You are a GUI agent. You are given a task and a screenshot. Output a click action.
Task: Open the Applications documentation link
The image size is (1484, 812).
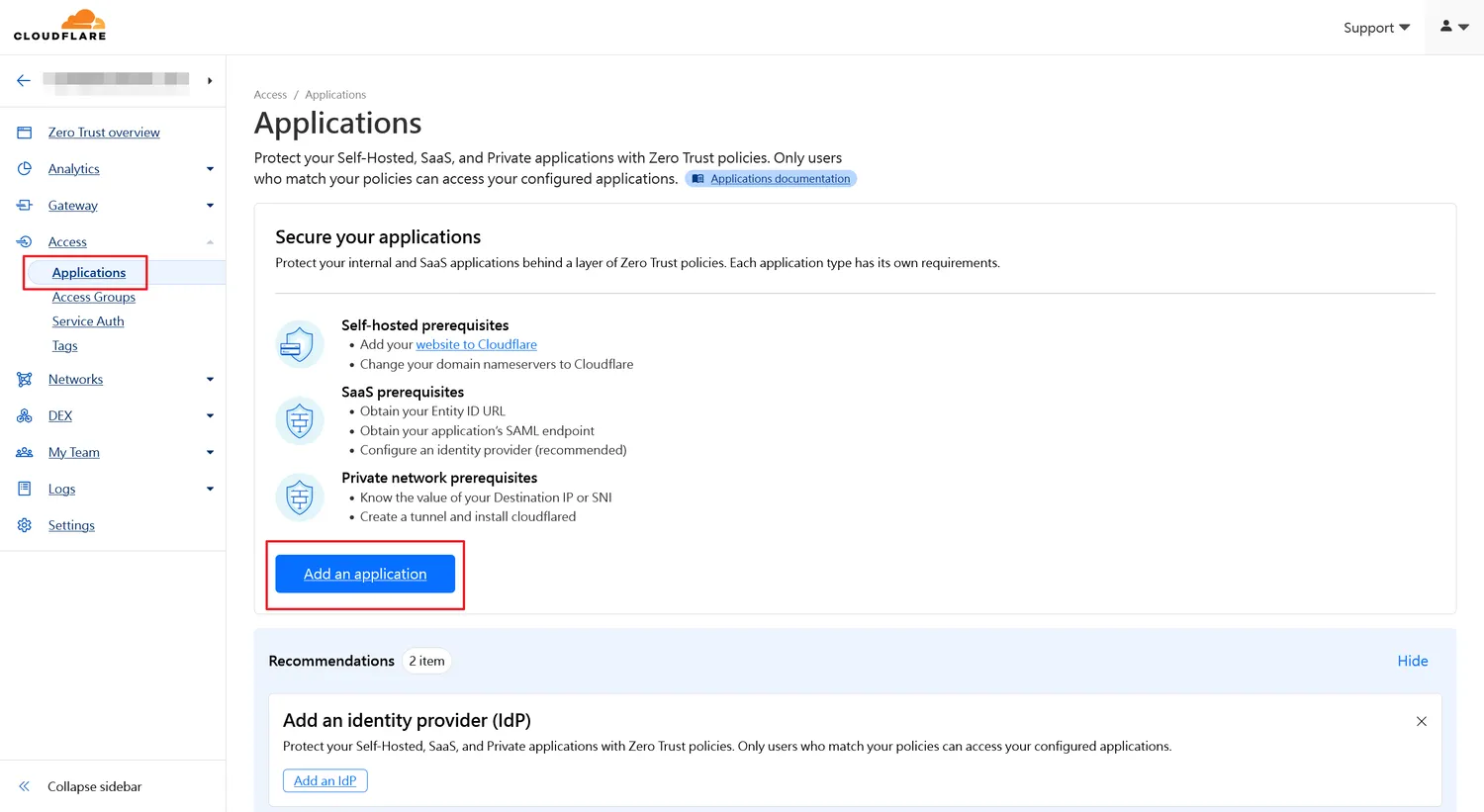coord(780,179)
